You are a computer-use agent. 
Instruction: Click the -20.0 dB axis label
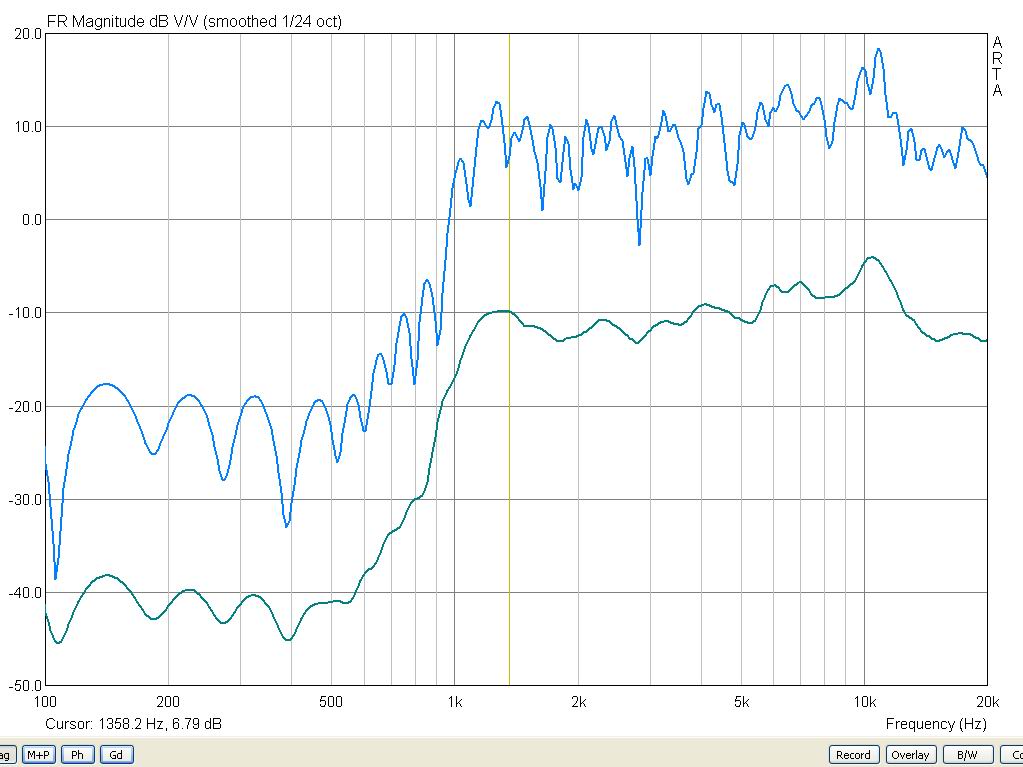[25, 406]
